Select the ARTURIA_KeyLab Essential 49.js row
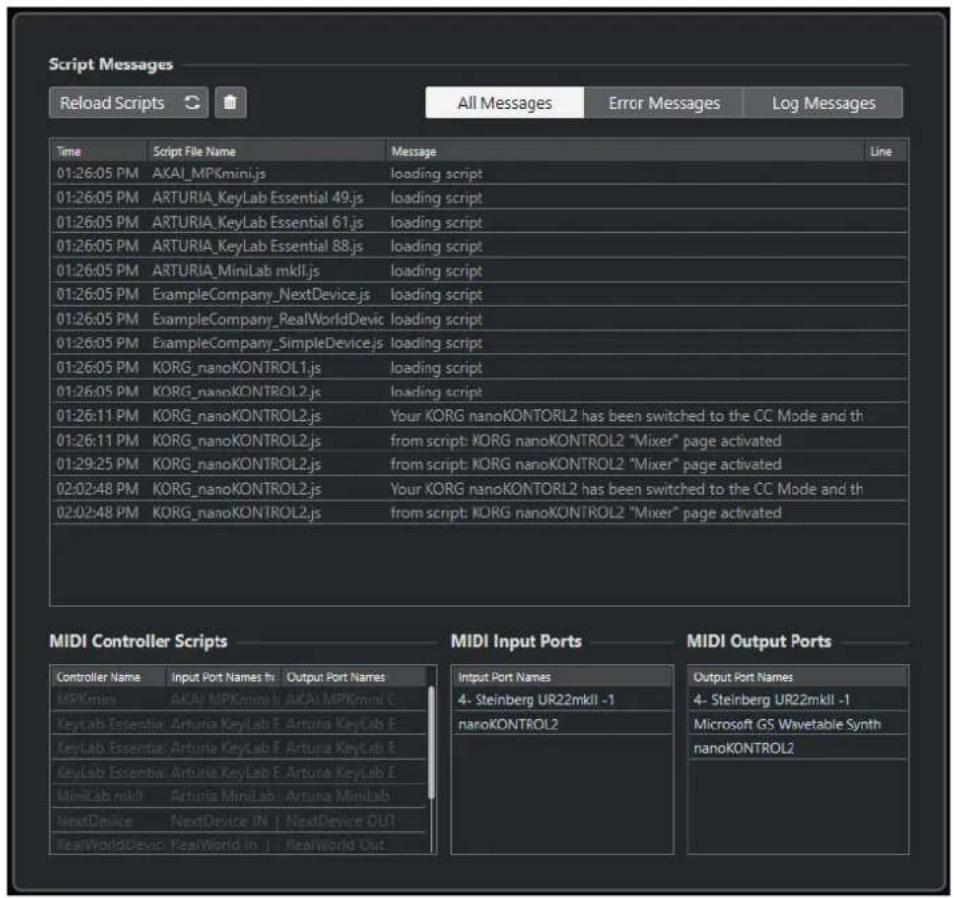 [479, 198]
